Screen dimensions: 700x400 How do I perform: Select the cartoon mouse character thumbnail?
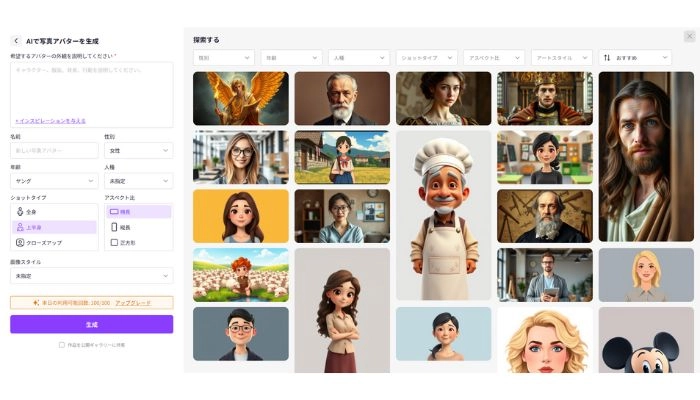[646, 340]
